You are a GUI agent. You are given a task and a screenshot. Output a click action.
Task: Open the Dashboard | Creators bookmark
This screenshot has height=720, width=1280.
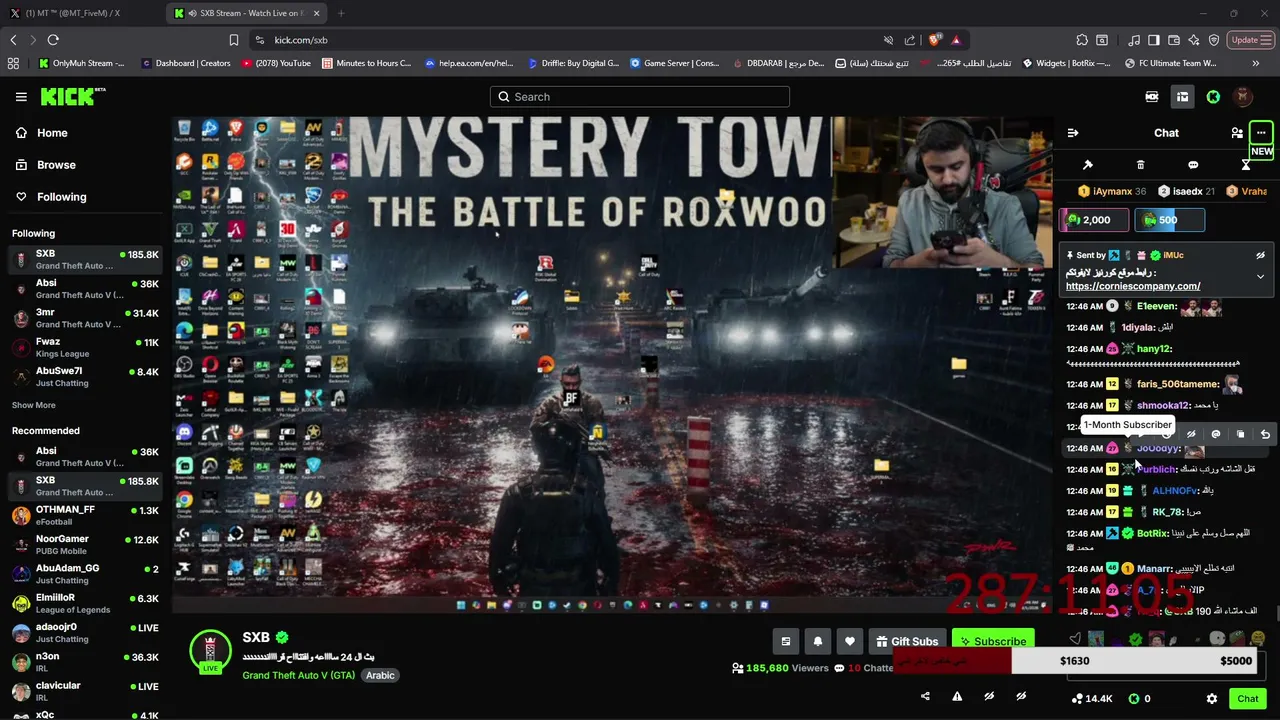(186, 63)
